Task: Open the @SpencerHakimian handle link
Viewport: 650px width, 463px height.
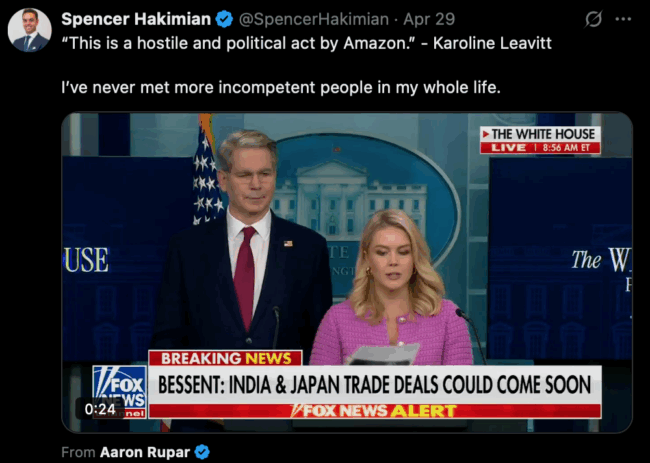Action: (314, 19)
